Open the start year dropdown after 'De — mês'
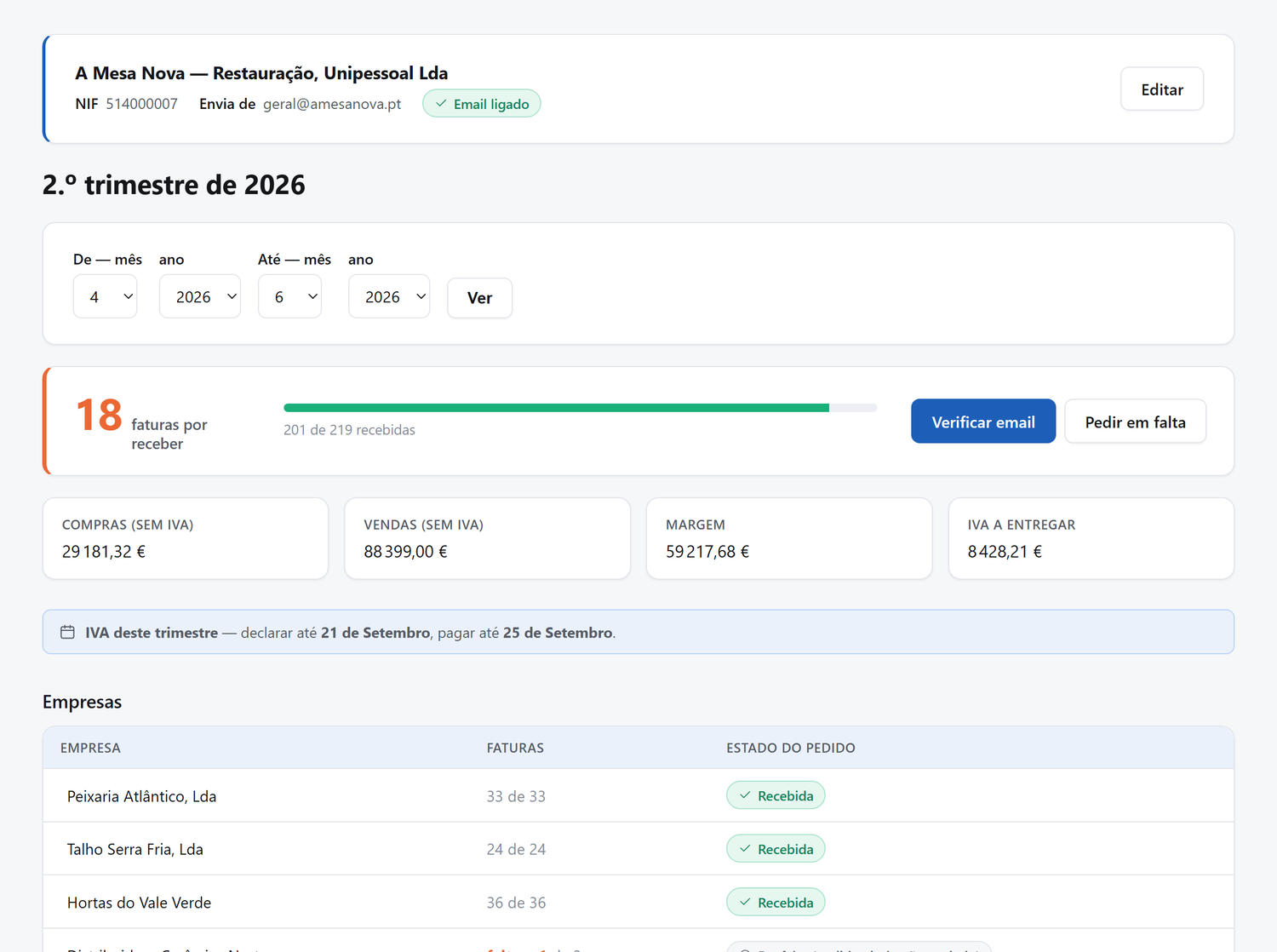The height and width of the screenshot is (952, 1277). (200, 296)
